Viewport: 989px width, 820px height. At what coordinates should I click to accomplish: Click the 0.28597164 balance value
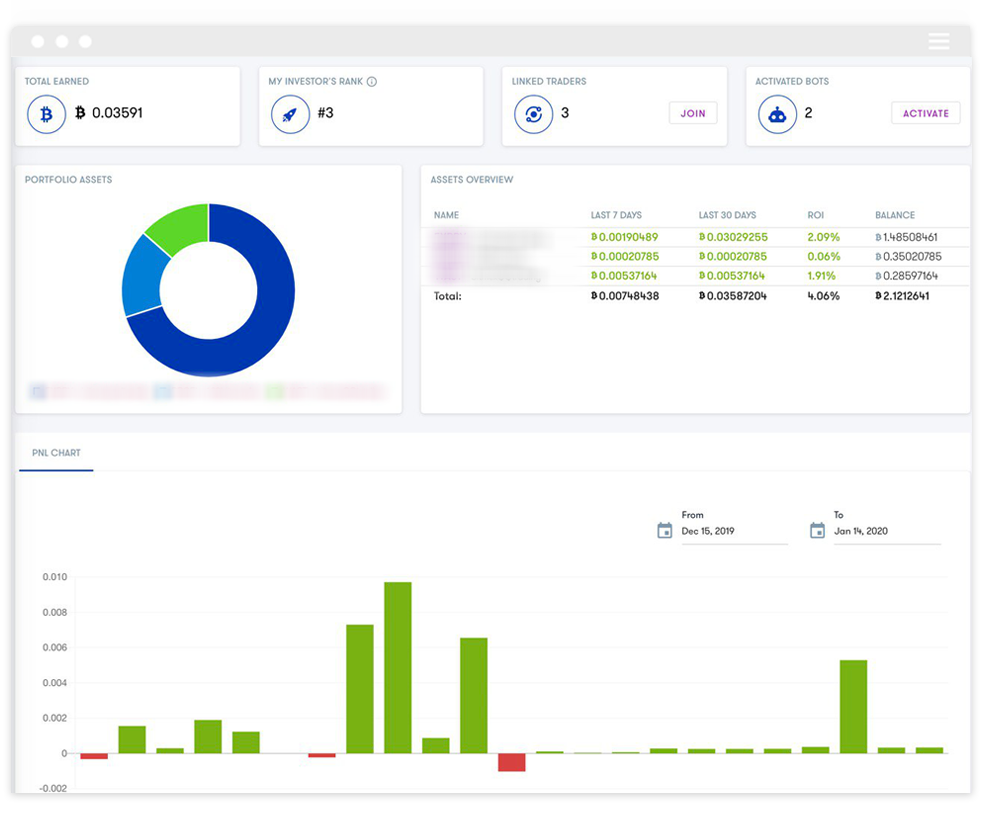pos(906,276)
